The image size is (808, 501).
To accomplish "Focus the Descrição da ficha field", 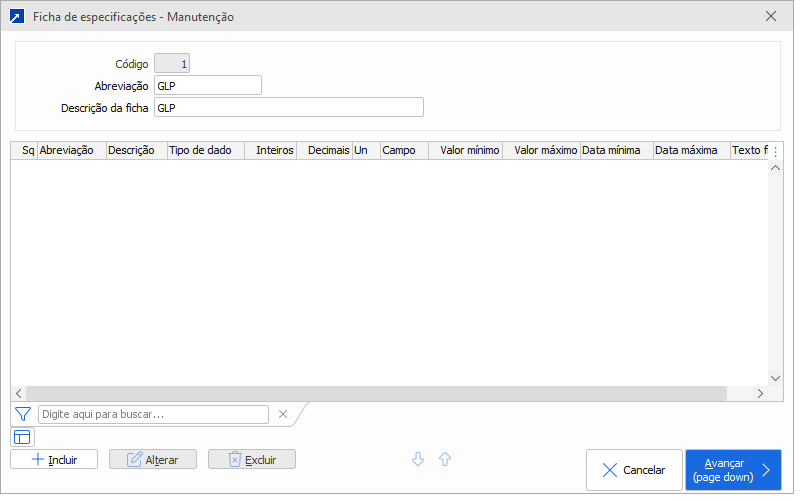I will [289, 108].
